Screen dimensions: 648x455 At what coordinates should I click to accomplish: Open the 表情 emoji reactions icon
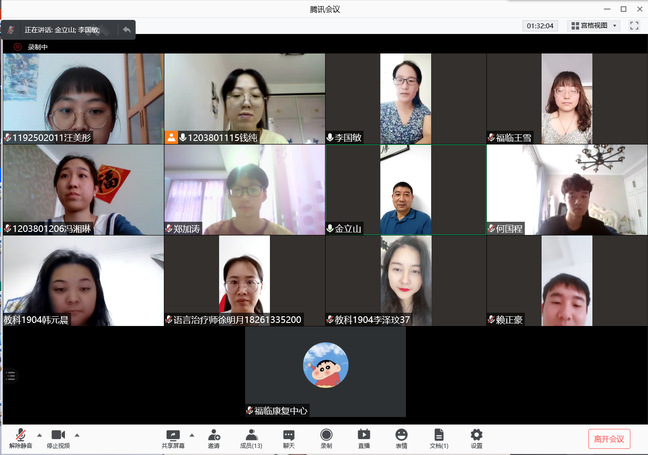(x=401, y=437)
